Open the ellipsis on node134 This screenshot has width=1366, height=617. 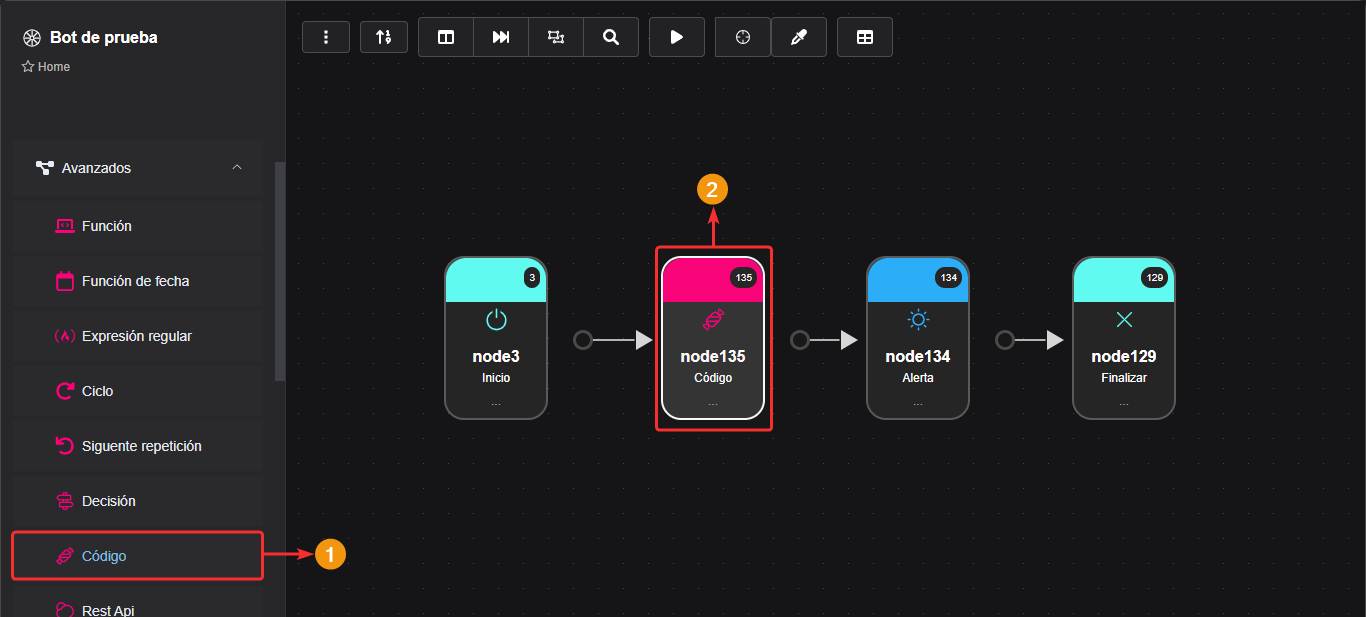918,403
